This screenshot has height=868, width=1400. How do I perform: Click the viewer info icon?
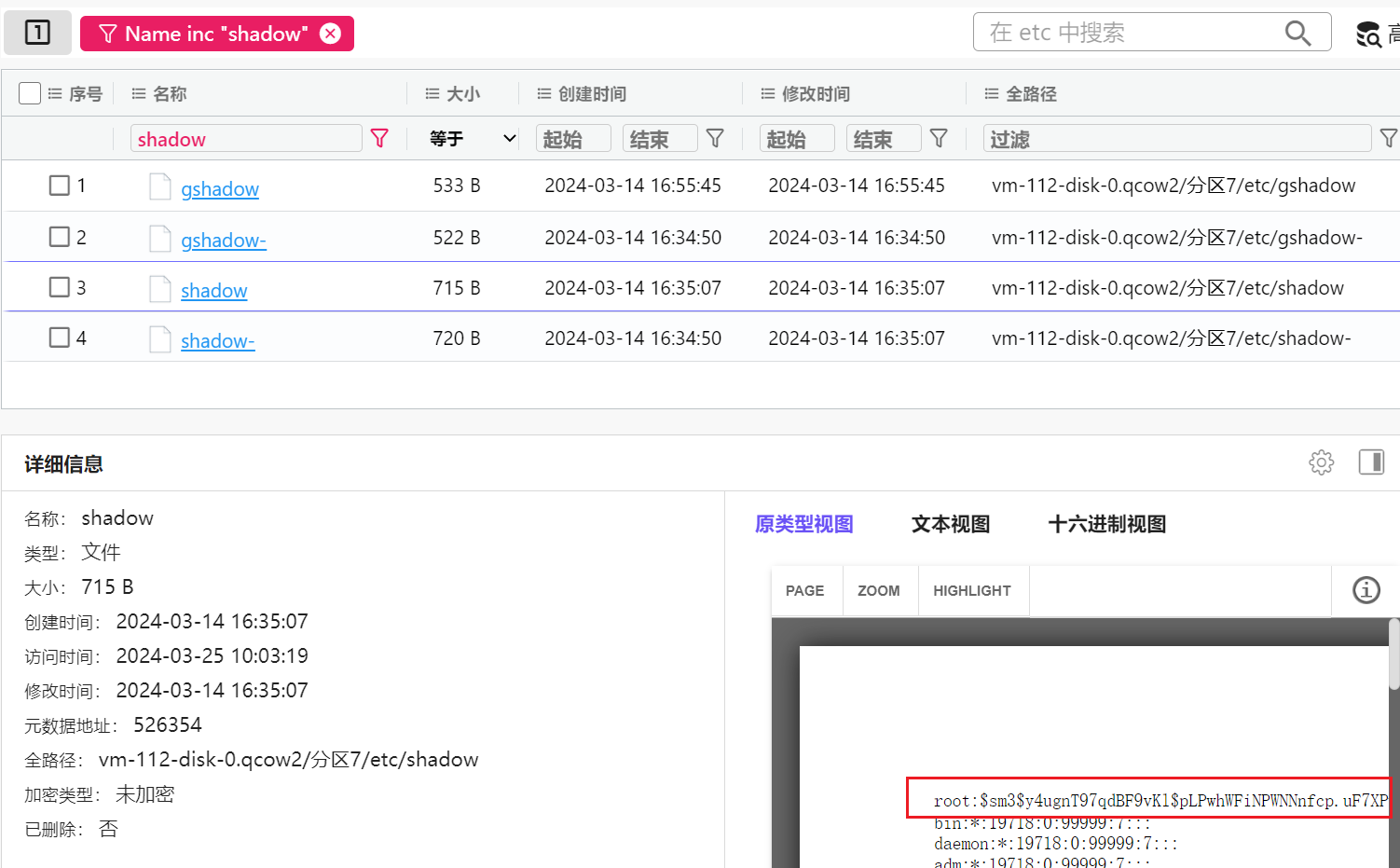tap(1366, 590)
